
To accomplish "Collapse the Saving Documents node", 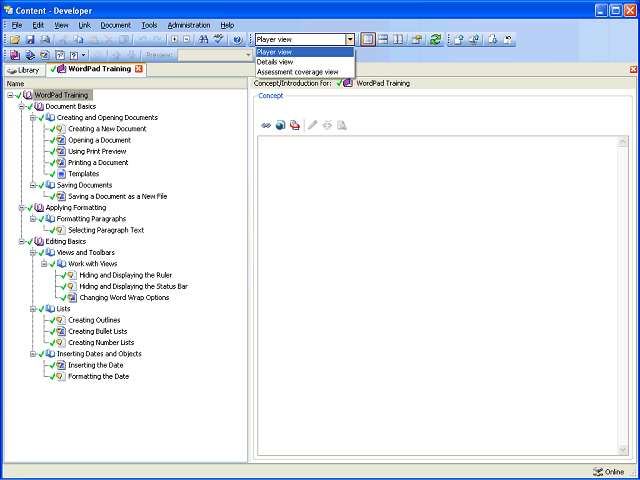I will click(x=33, y=185).
